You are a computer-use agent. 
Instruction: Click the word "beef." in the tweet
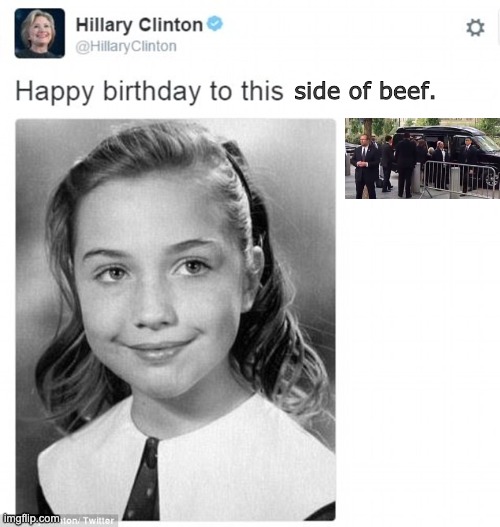407,91
